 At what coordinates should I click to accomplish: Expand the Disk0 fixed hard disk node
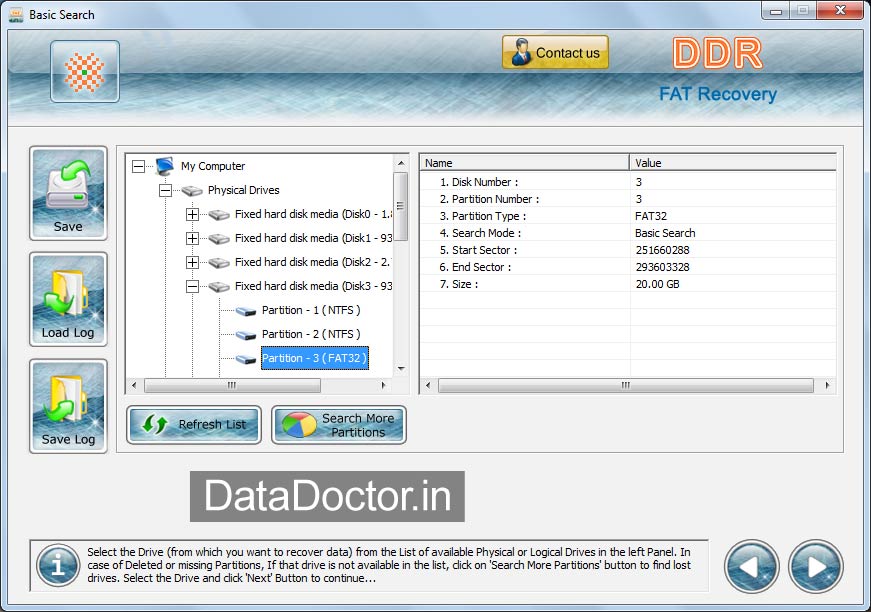(192, 214)
